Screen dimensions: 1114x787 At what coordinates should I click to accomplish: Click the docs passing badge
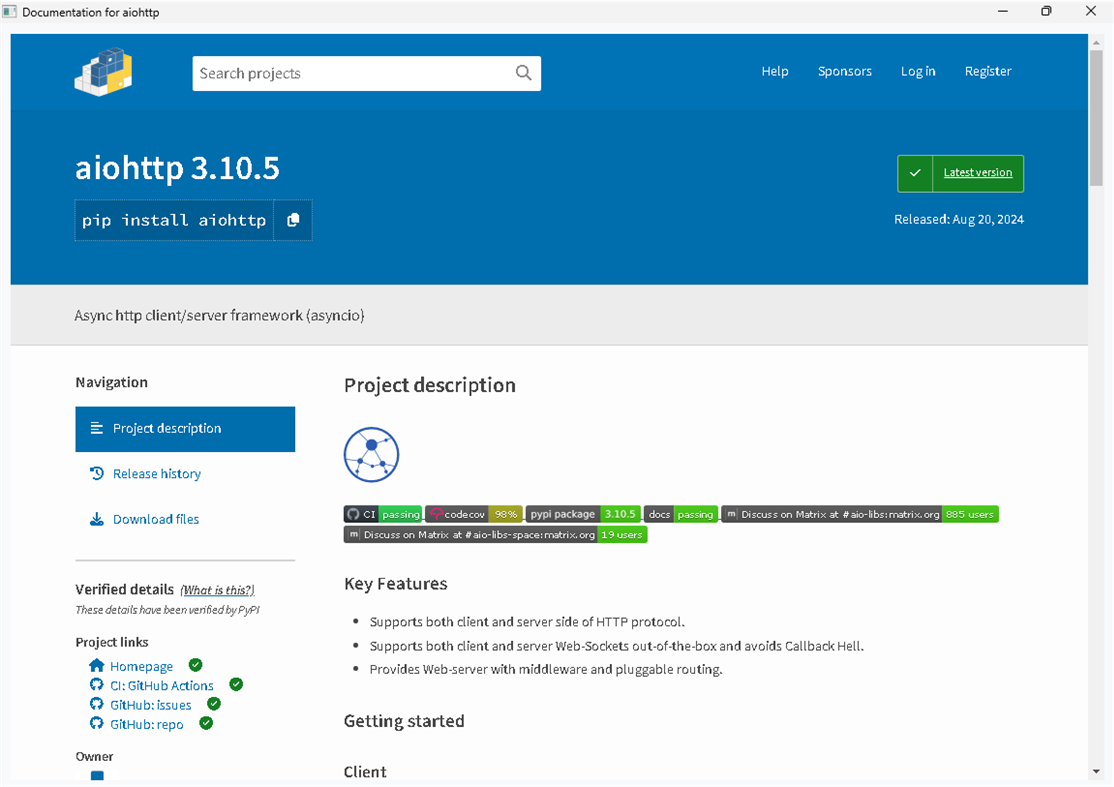tap(681, 514)
